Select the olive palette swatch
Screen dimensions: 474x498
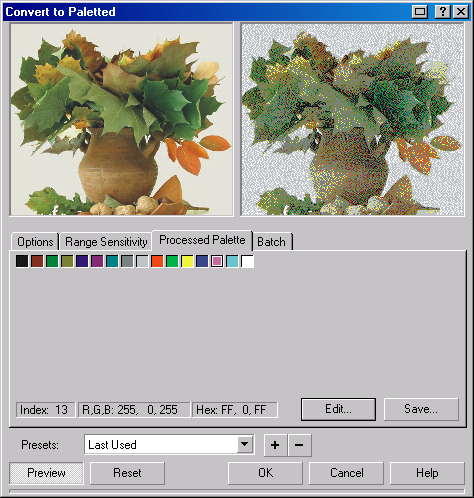click(x=67, y=261)
